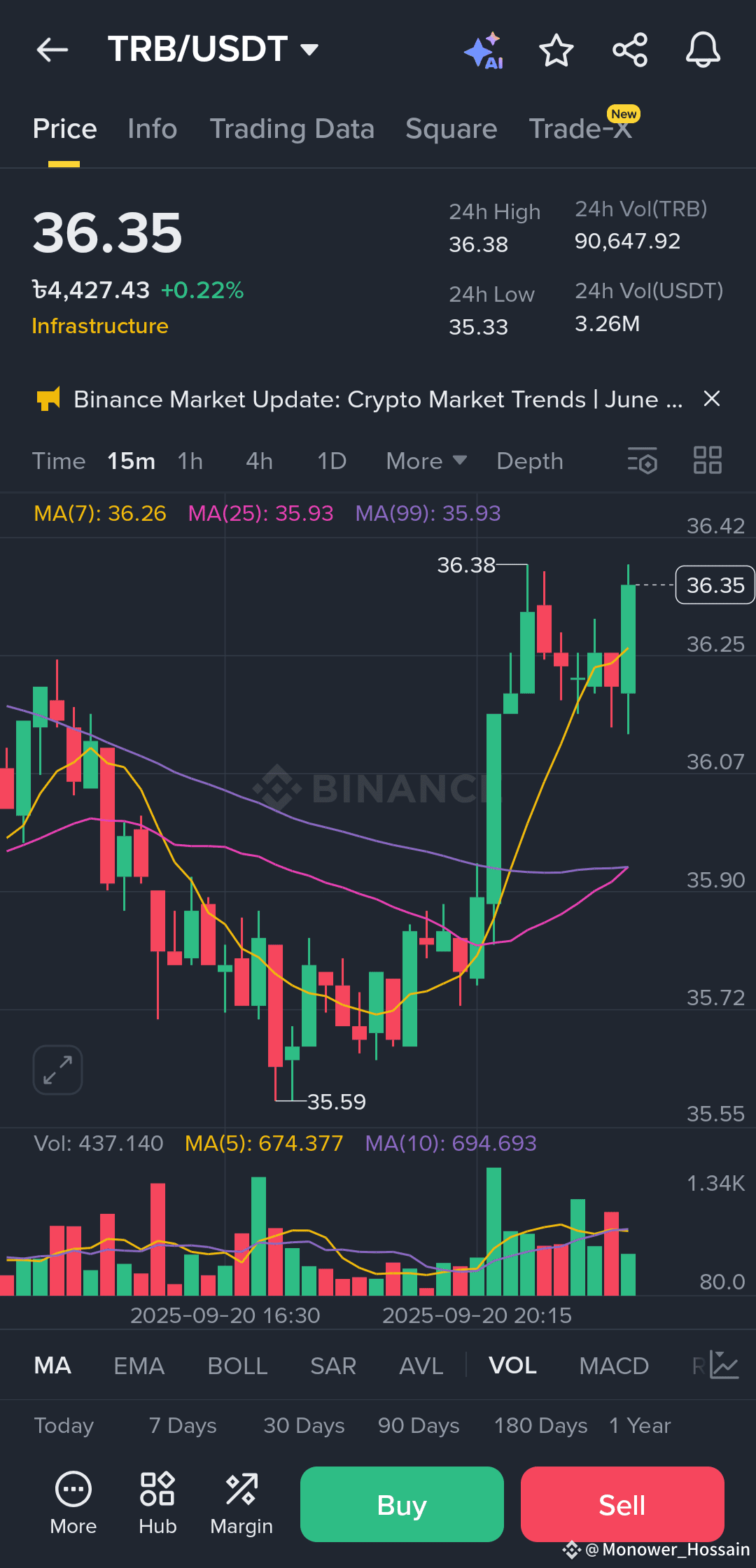Screen dimensions: 756x1568
Task: Select the Time chart interval
Action: 59,461
